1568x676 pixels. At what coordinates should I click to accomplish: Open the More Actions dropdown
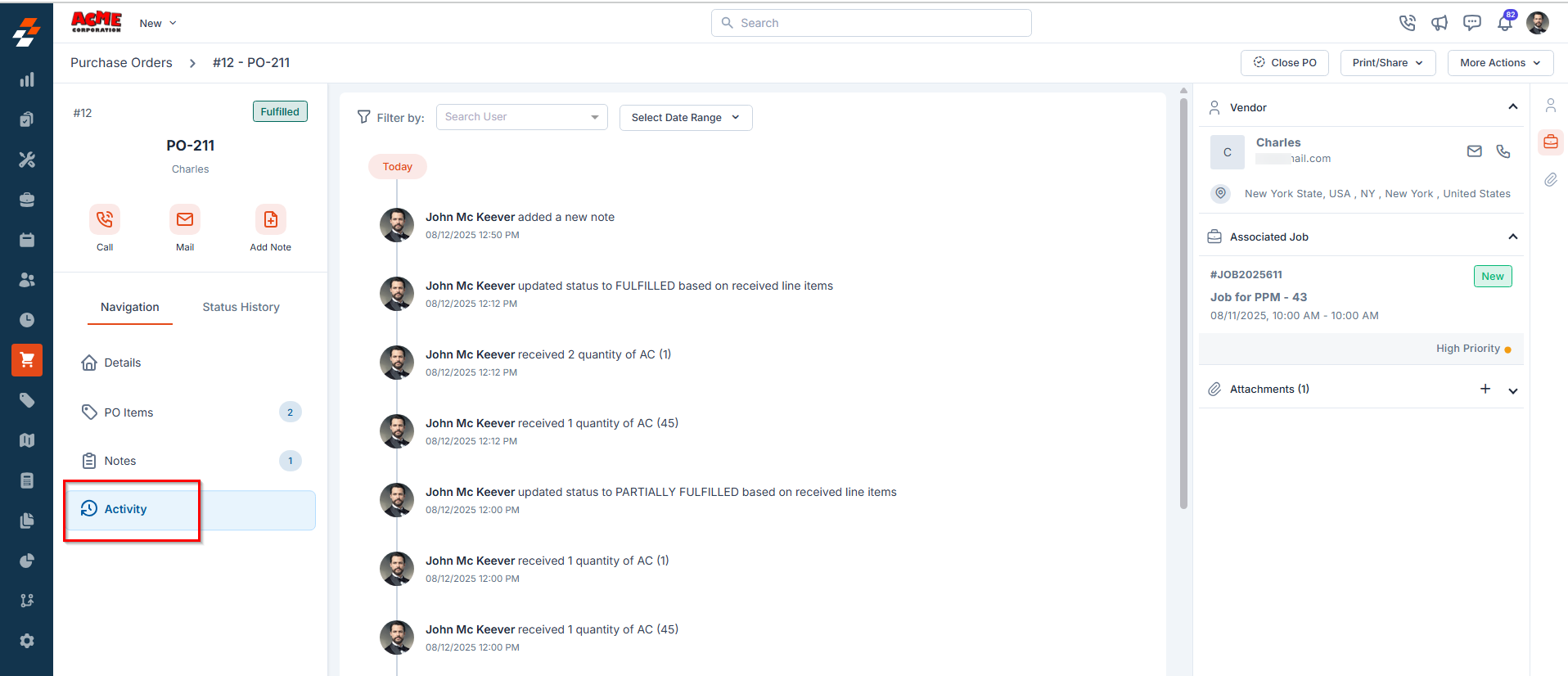click(1501, 63)
